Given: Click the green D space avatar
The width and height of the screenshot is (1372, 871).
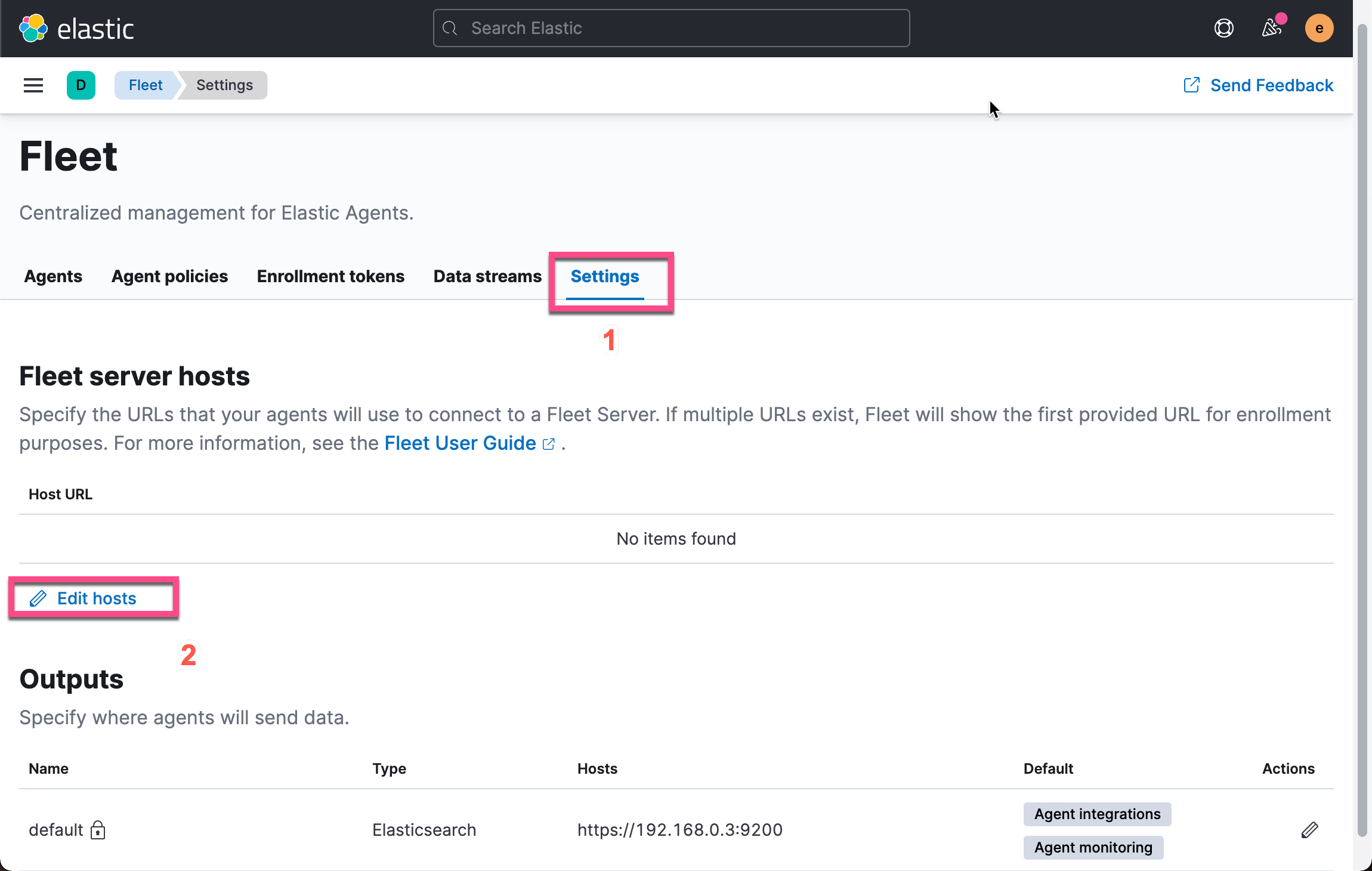Looking at the screenshot, I should click(x=81, y=85).
